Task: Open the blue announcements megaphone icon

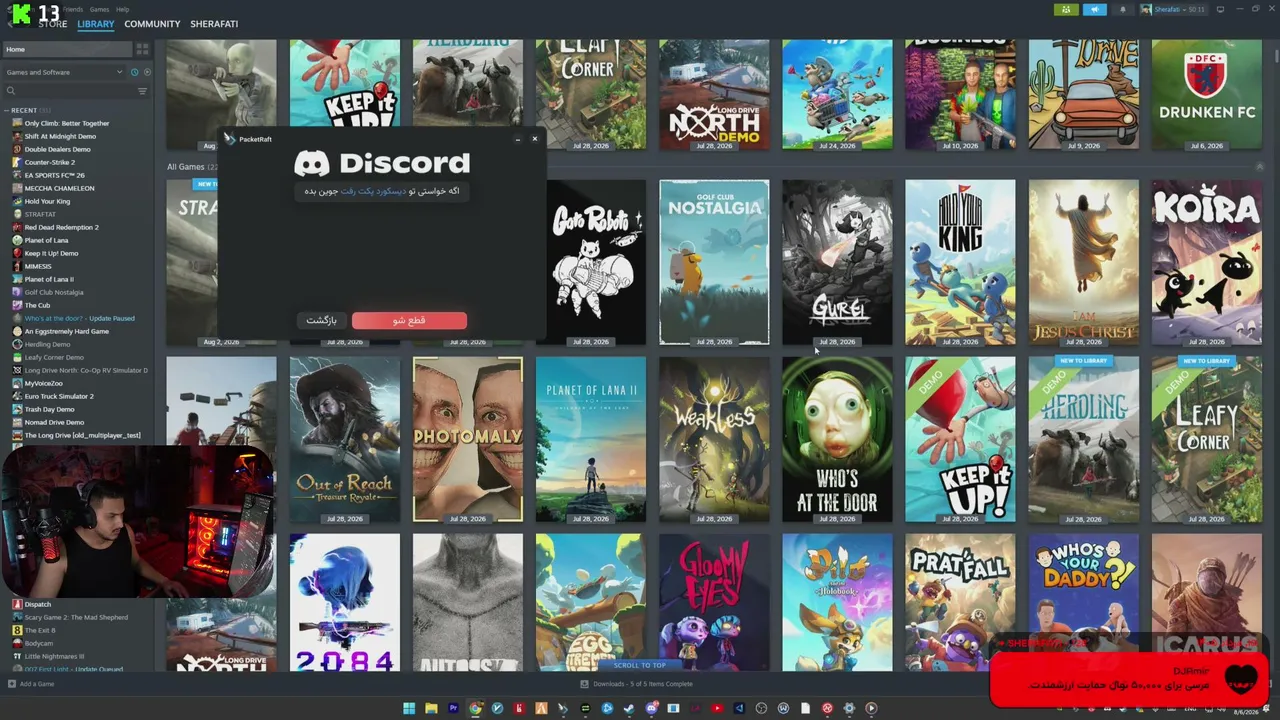Action: (1095, 10)
